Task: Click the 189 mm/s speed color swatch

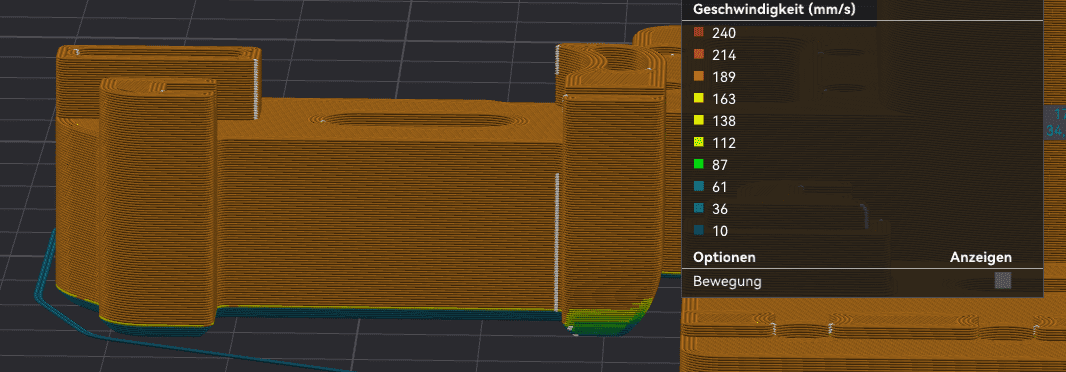Action: [698, 77]
